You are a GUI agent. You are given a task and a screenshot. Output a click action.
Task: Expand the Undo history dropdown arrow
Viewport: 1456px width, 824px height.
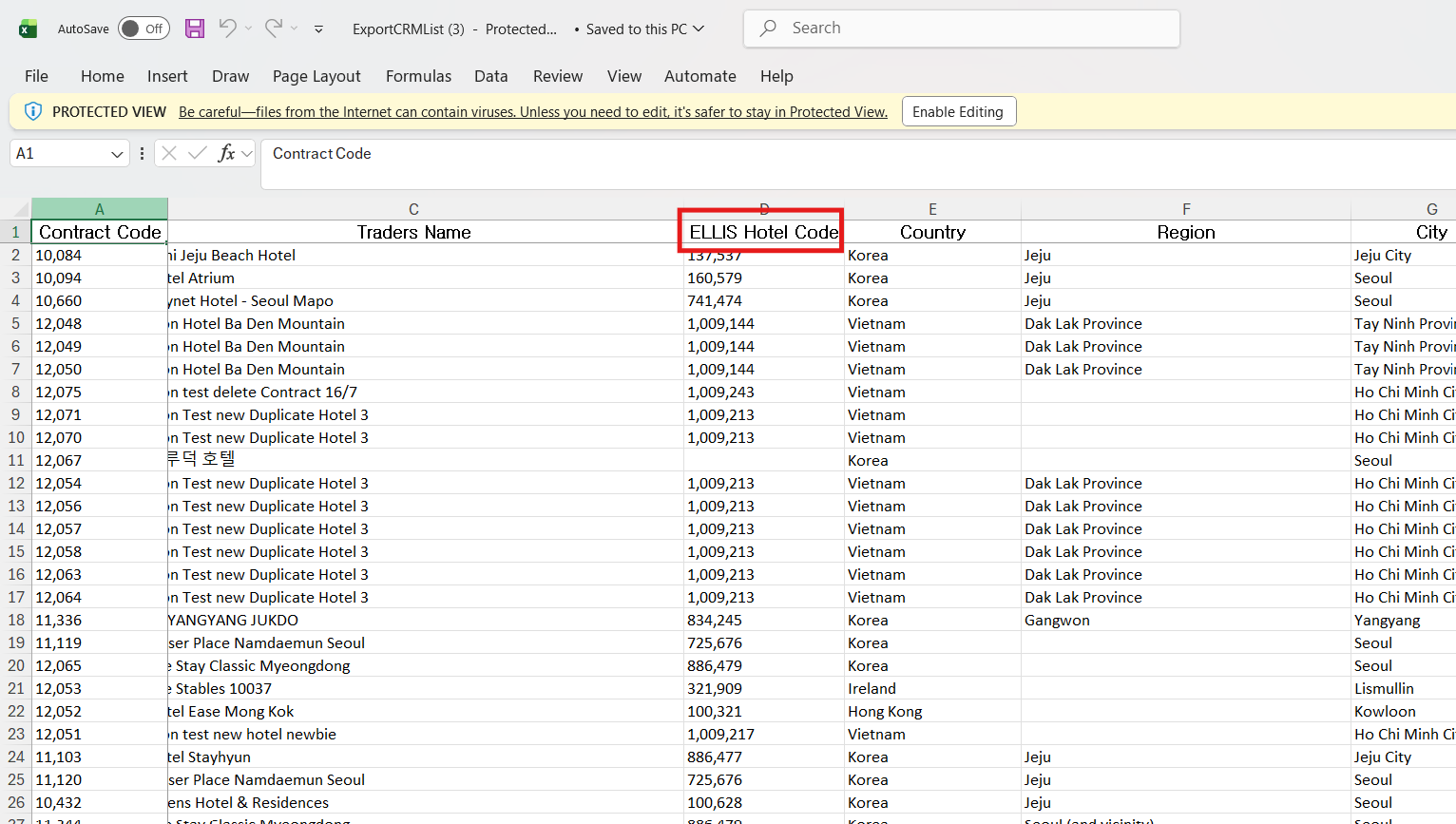coord(249,29)
